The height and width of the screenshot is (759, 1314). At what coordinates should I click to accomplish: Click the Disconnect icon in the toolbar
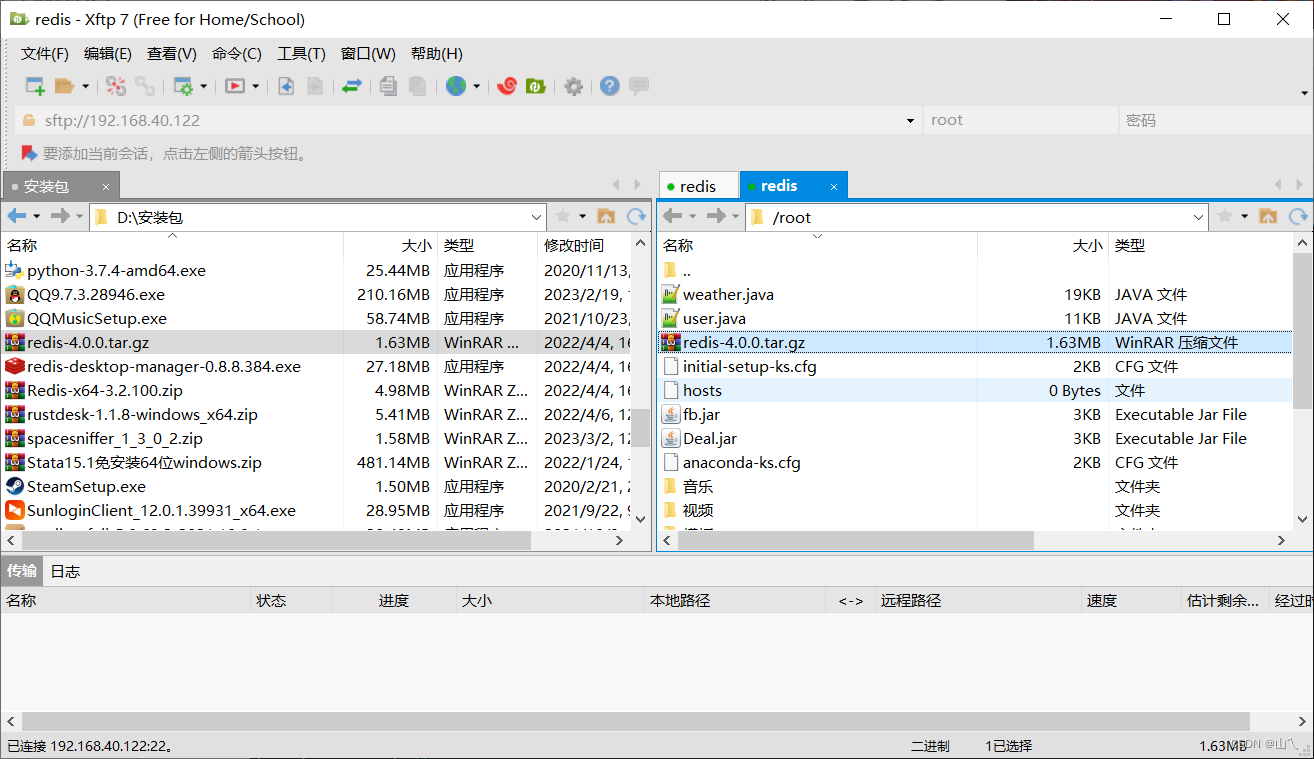[x=116, y=86]
